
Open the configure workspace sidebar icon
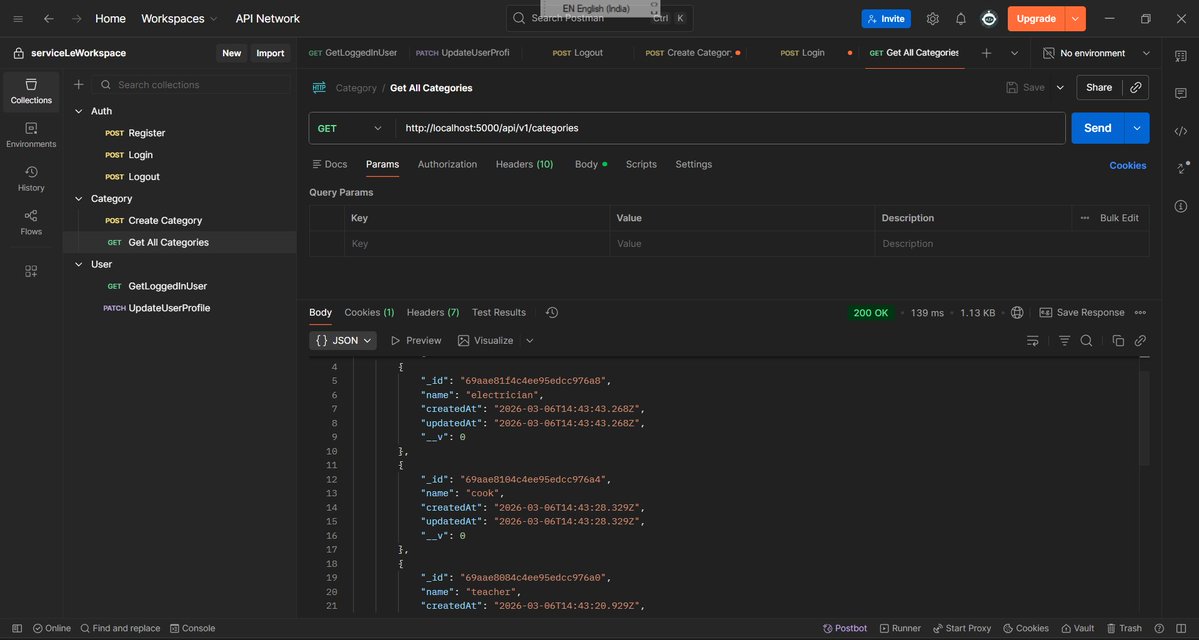pos(31,271)
